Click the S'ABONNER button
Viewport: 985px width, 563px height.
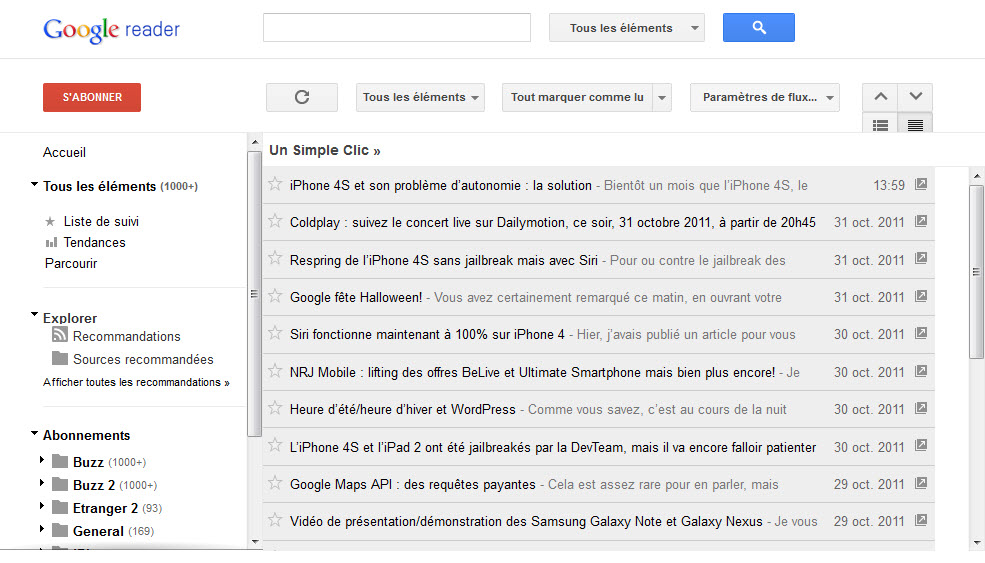pos(92,97)
